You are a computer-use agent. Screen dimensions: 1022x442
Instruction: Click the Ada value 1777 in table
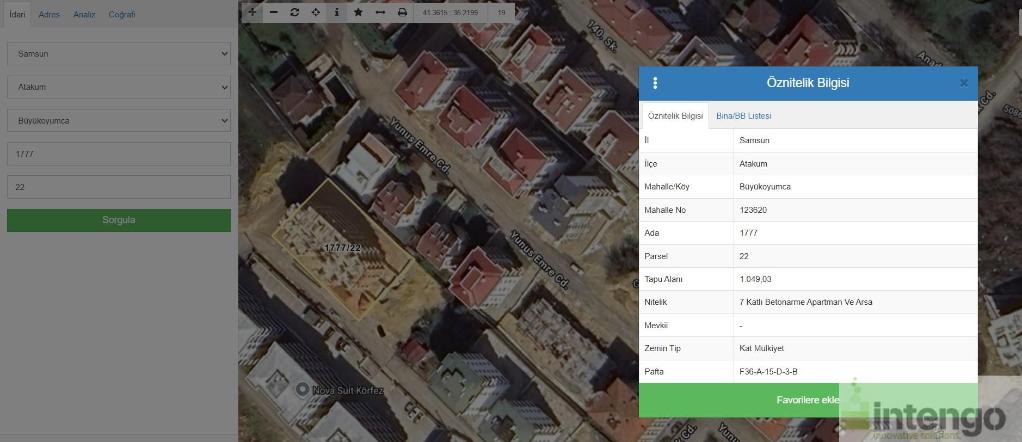(x=748, y=233)
